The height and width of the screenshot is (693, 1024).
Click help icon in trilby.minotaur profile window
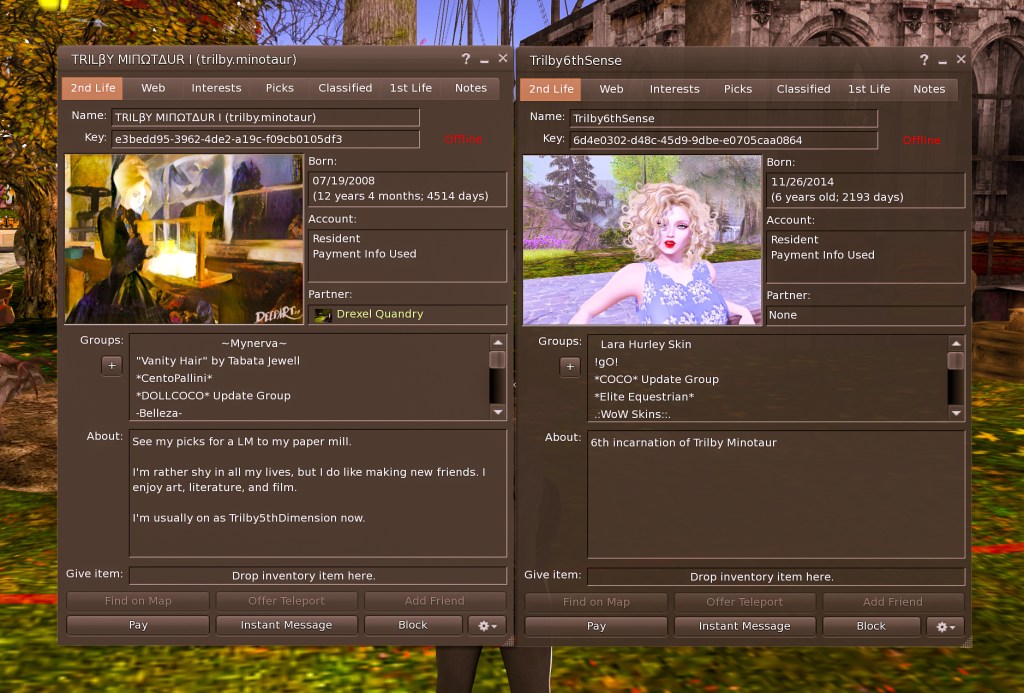(466, 59)
